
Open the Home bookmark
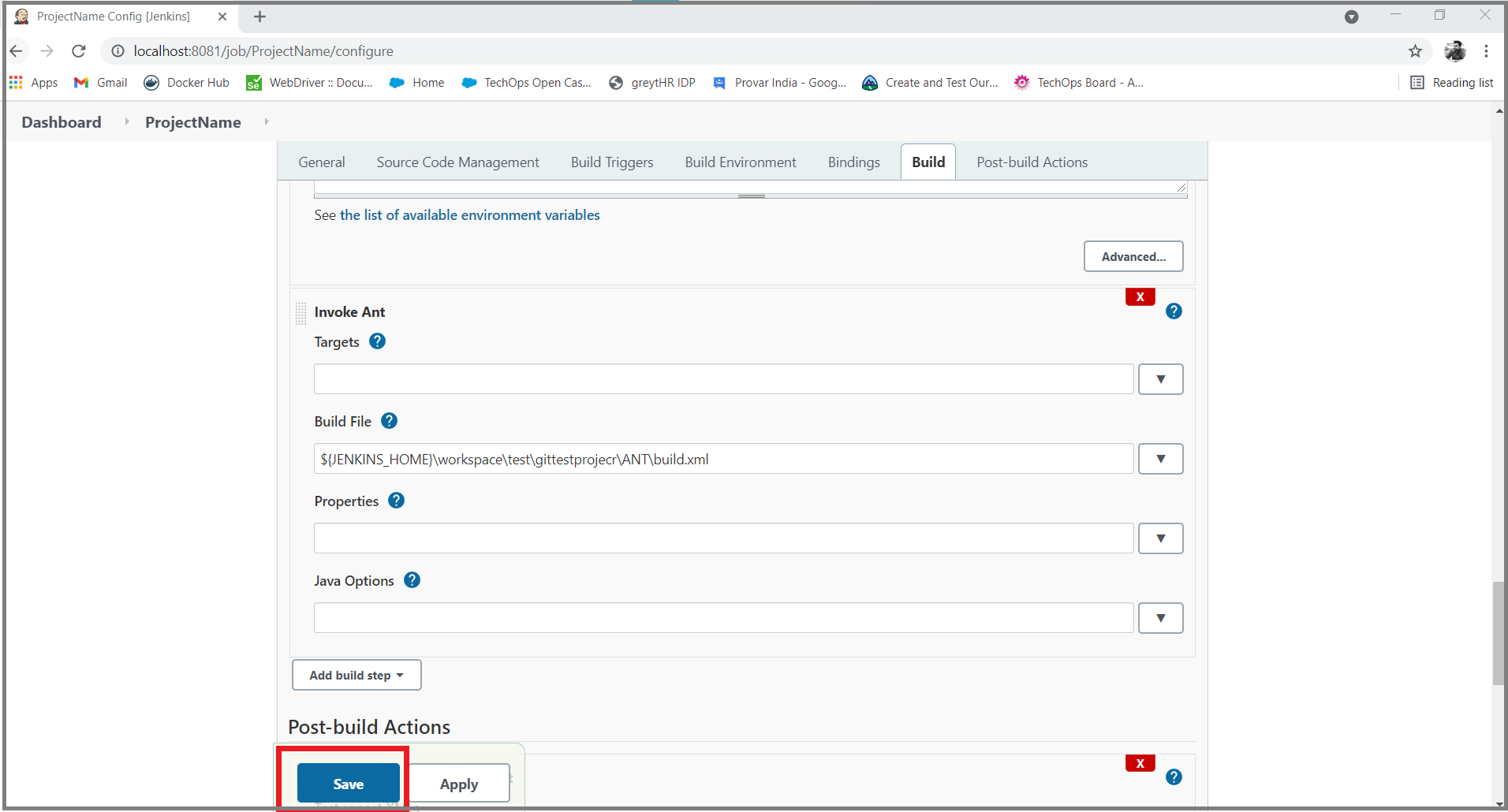click(416, 83)
